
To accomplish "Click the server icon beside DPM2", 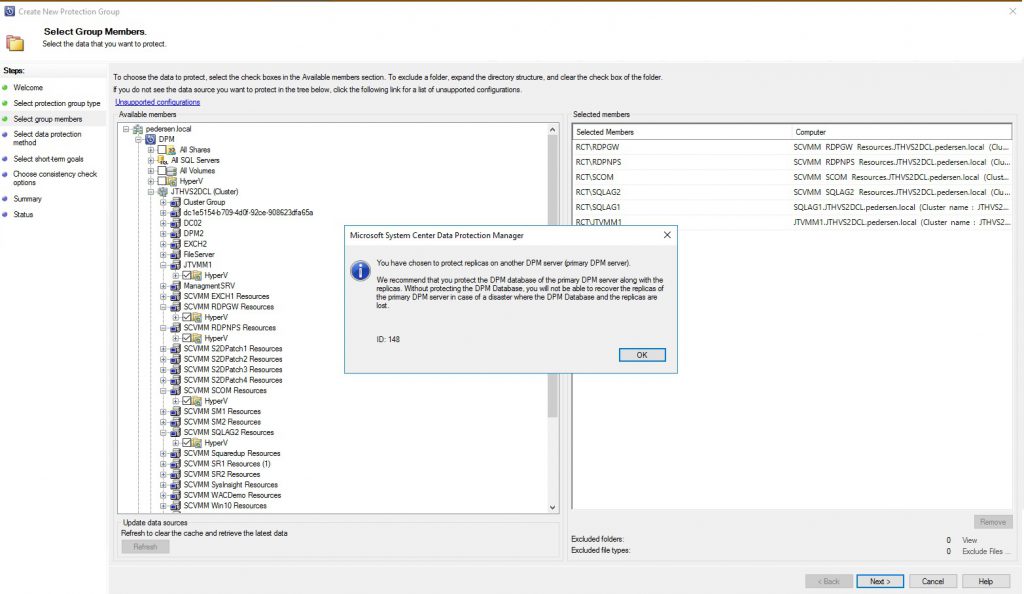I will 175,234.
